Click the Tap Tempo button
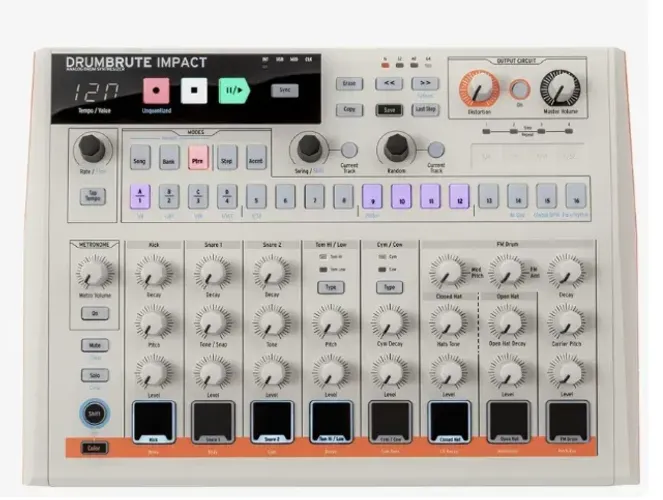 (x=93, y=196)
